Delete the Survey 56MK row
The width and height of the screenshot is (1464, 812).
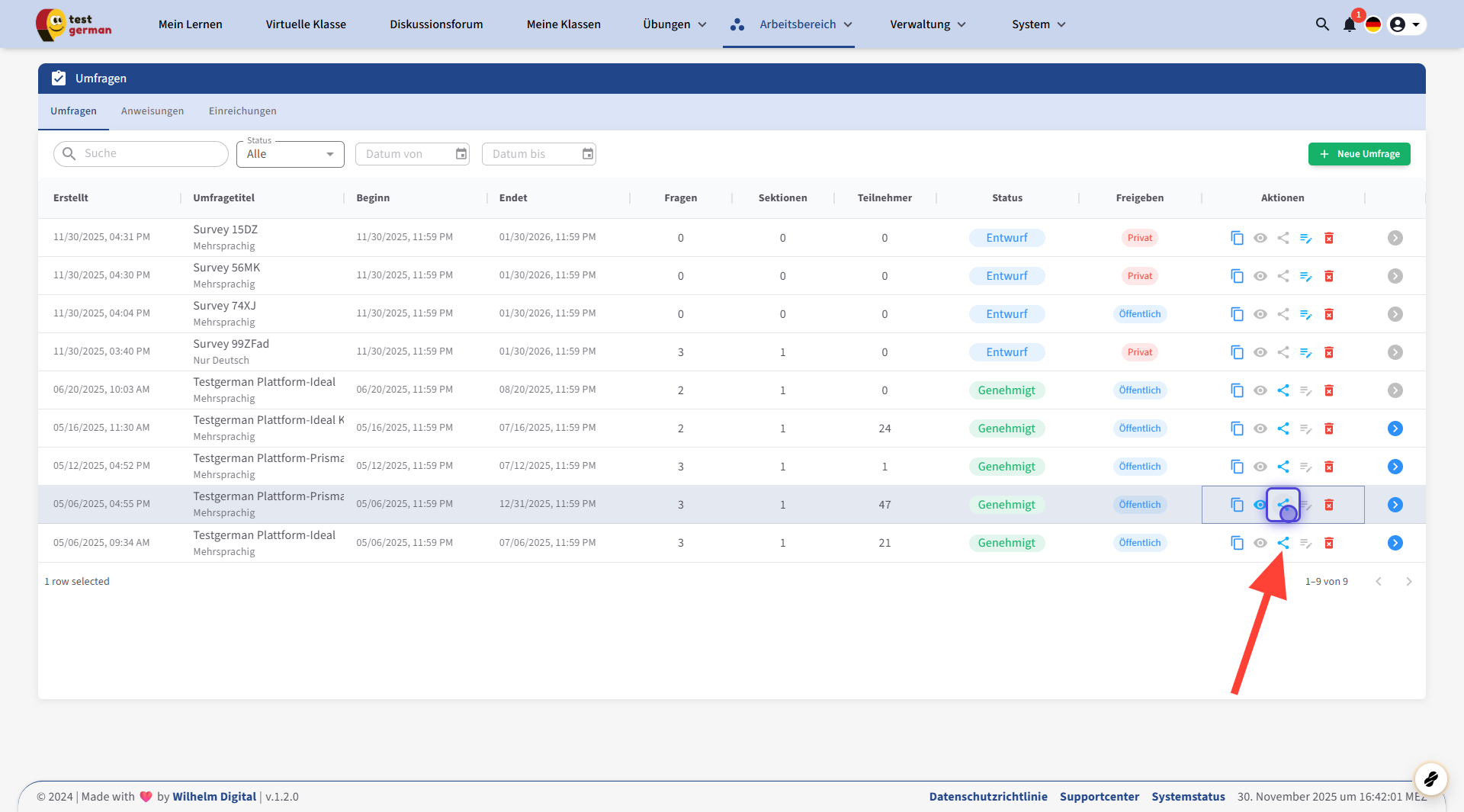1329,276
